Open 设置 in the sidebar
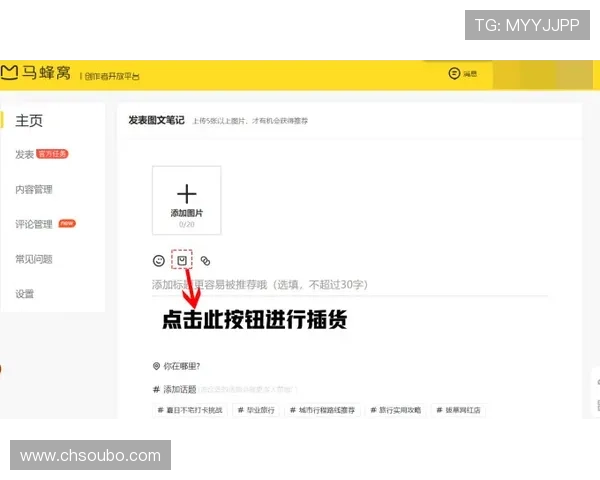Viewport: 600px width, 480px height. (x=24, y=294)
